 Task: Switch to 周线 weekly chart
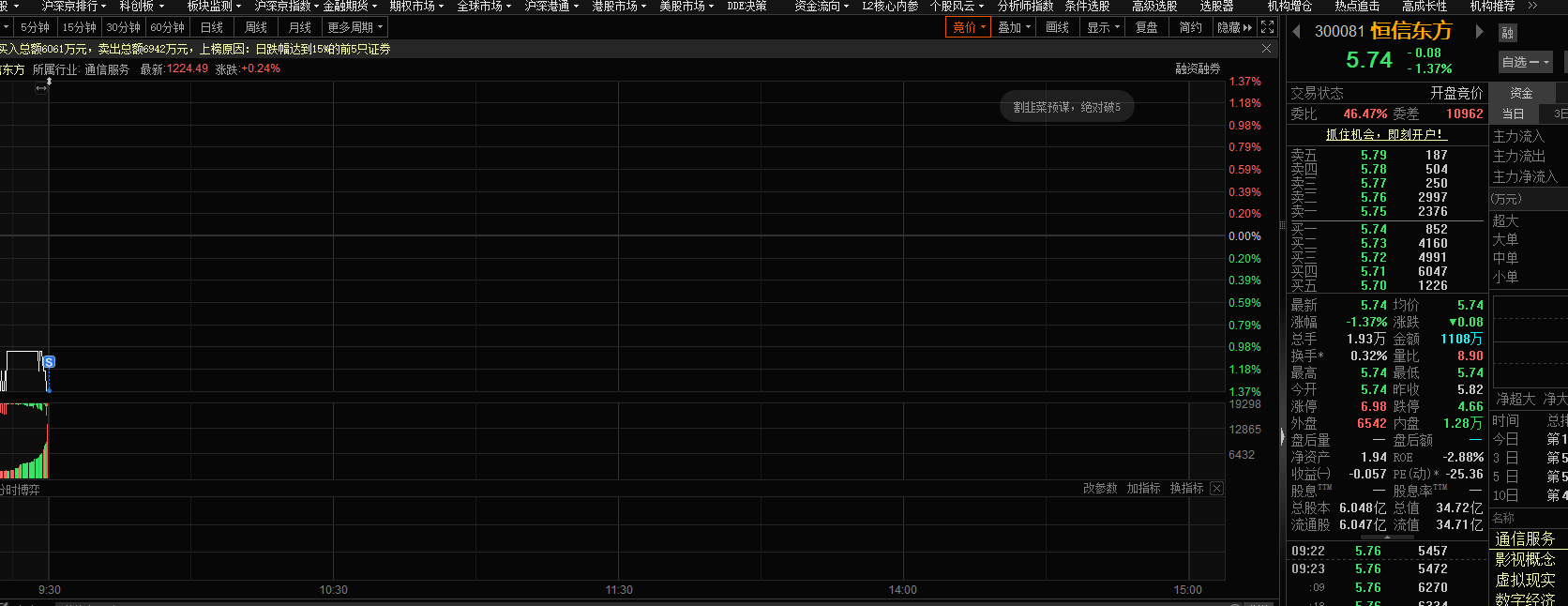pos(256,27)
